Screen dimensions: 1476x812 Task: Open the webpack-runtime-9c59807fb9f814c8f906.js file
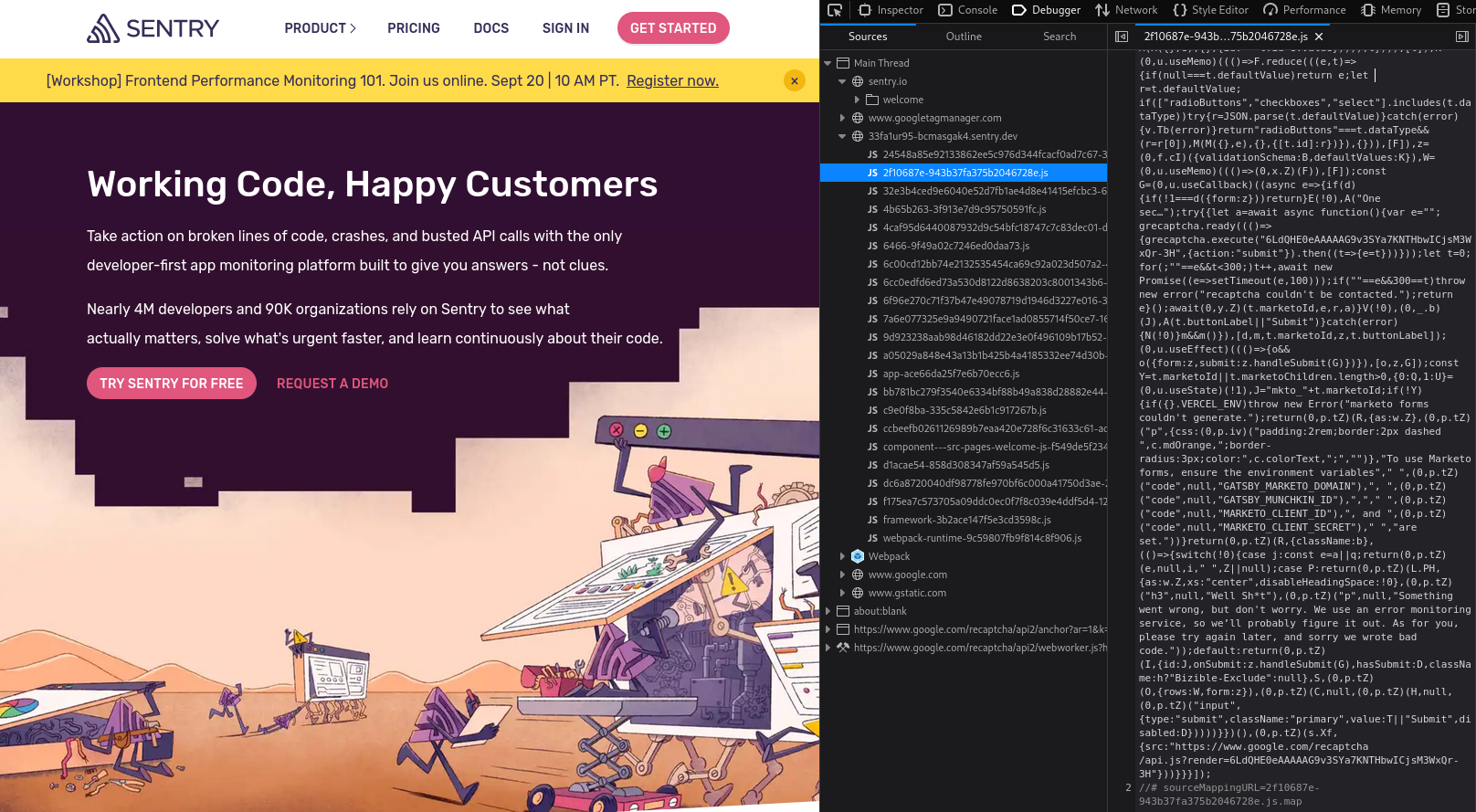964,538
